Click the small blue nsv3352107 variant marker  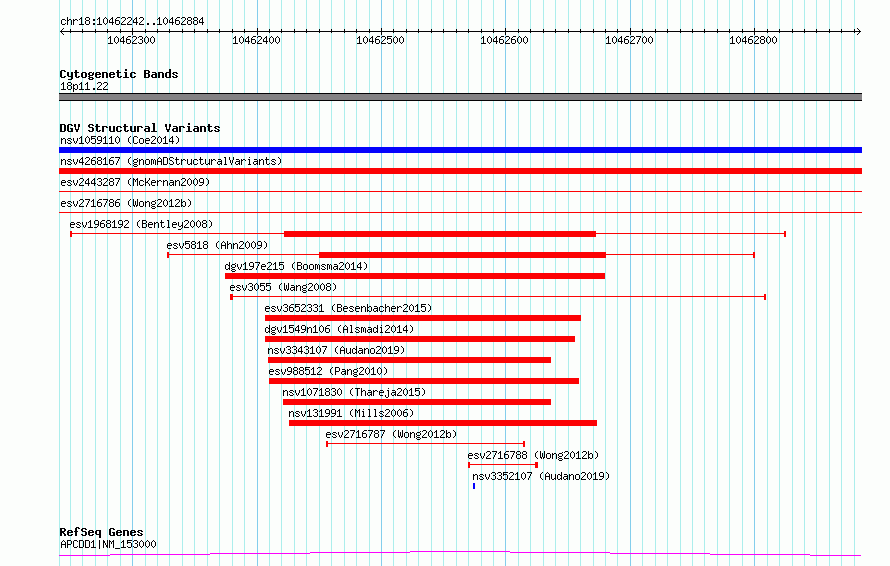(474, 486)
